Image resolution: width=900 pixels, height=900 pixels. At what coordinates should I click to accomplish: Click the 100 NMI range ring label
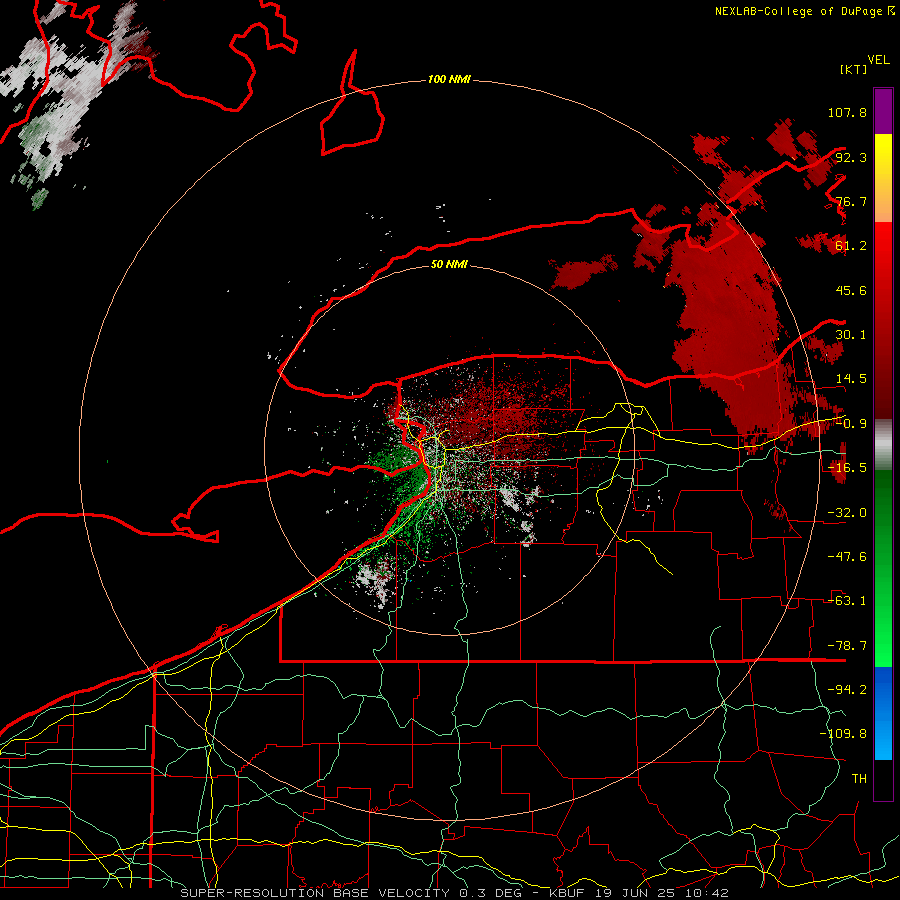pyautogui.click(x=449, y=79)
